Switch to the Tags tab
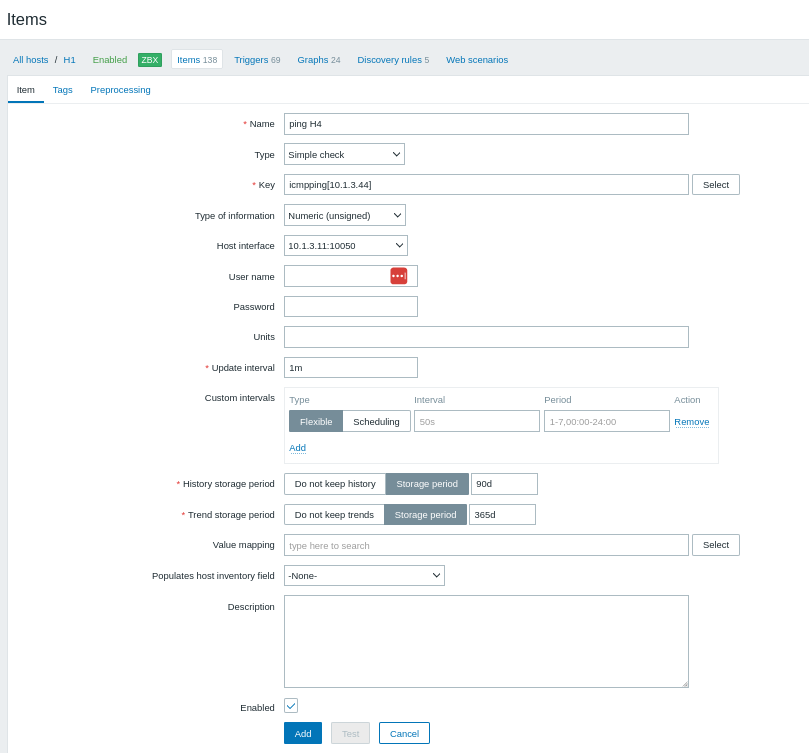 [x=62, y=90]
